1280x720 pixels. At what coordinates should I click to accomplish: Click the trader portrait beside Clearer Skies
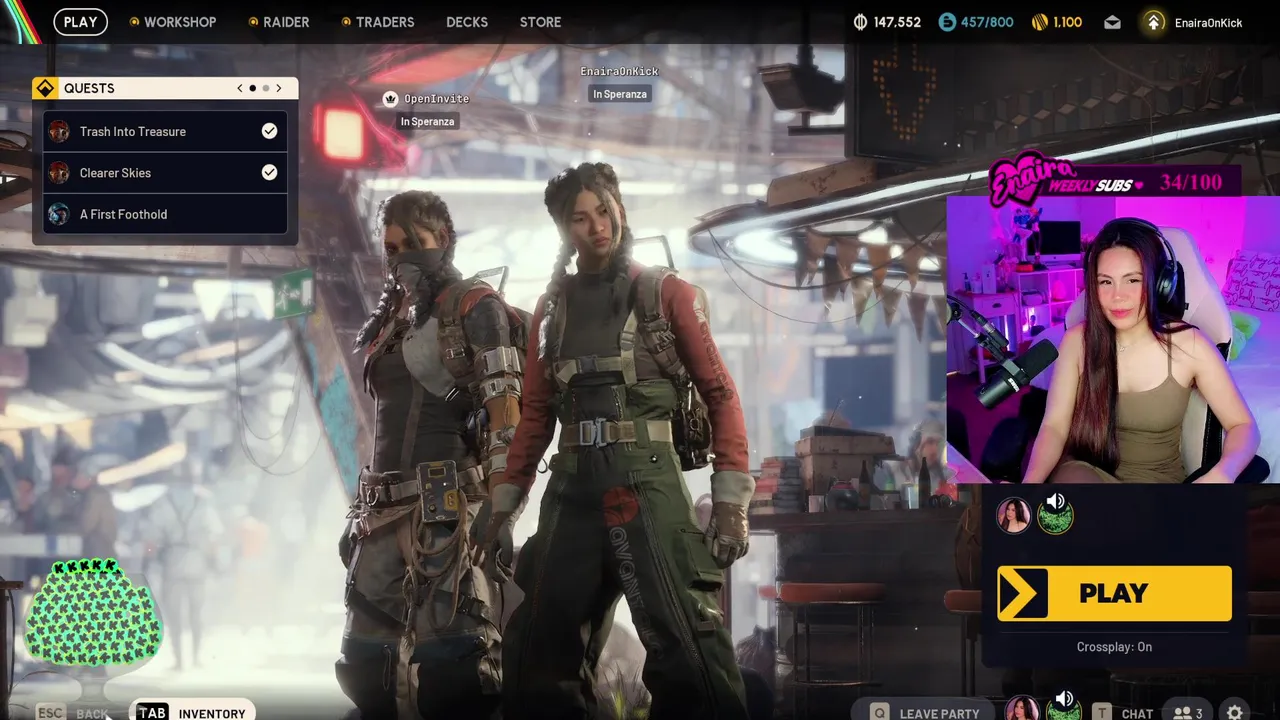59,172
